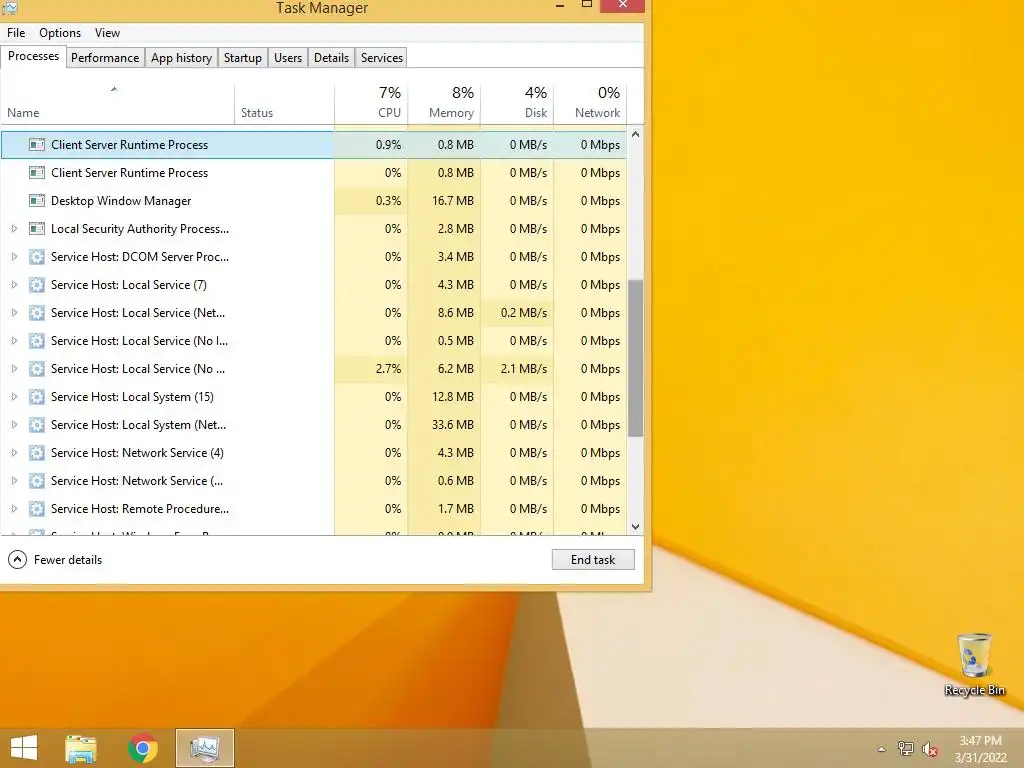Sort by the Status column
The height and width of the screenshot is (768, 1024).
(x=284, y=103)
